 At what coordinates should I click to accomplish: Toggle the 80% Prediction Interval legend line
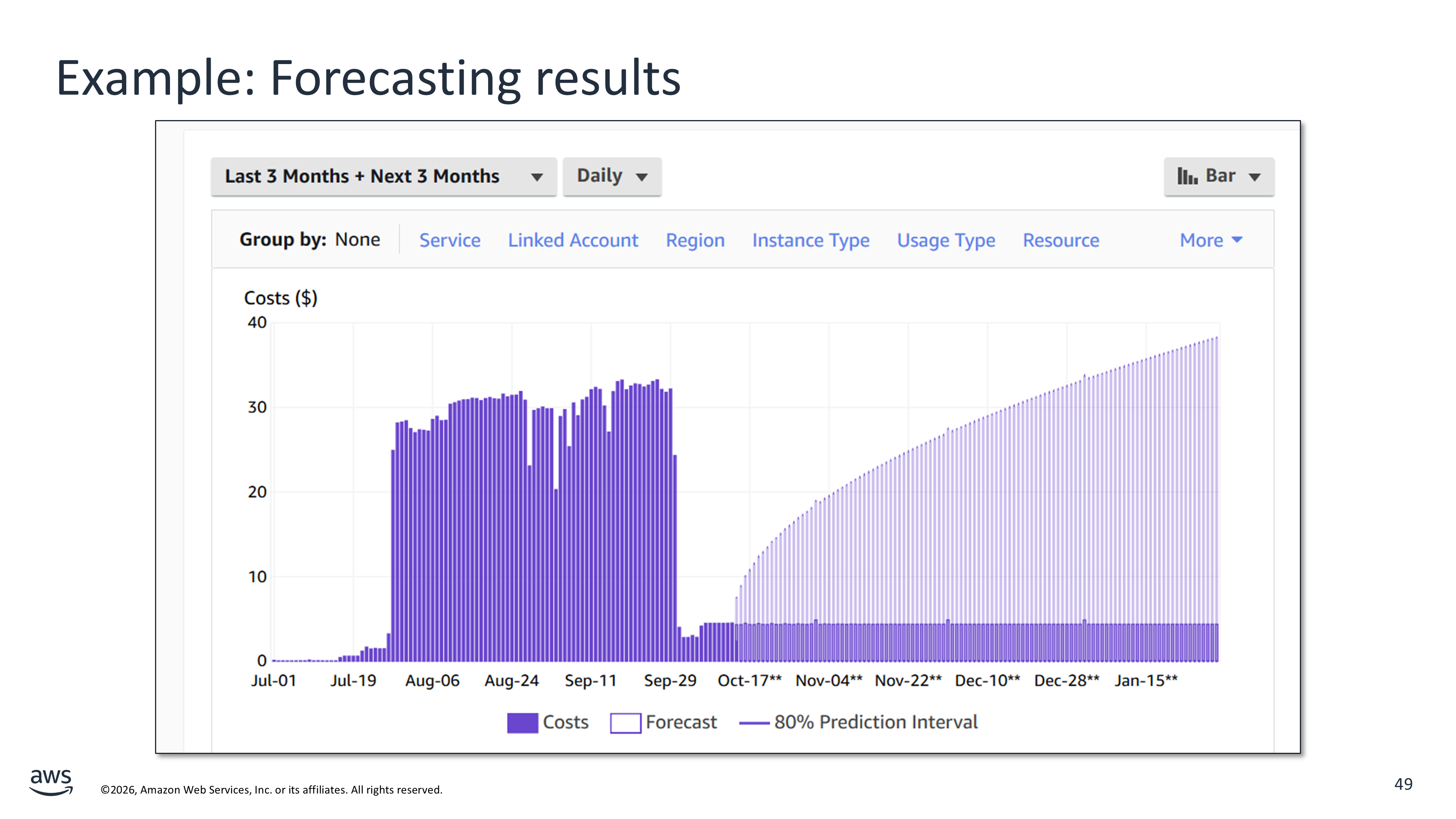pos(754,723)
